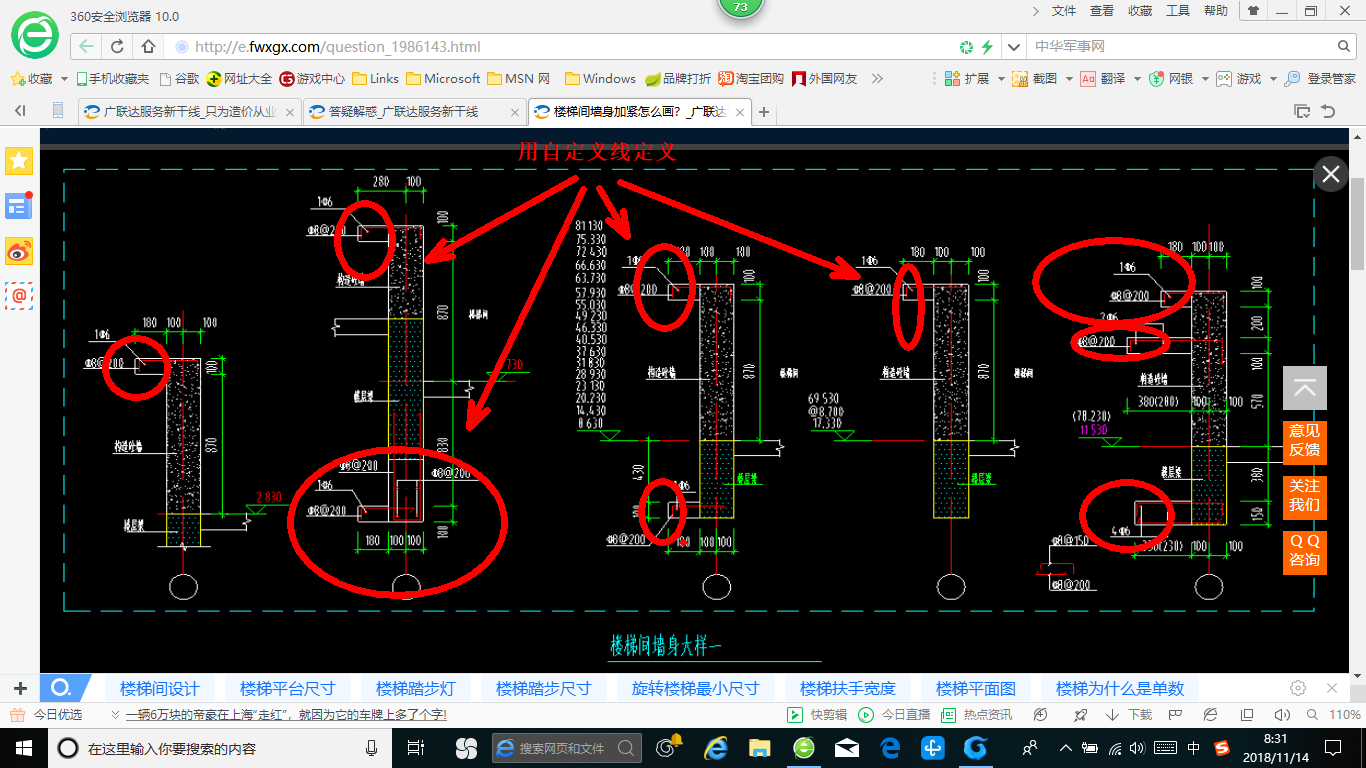Reload the page with the refresh icon

tap(118, 46)
